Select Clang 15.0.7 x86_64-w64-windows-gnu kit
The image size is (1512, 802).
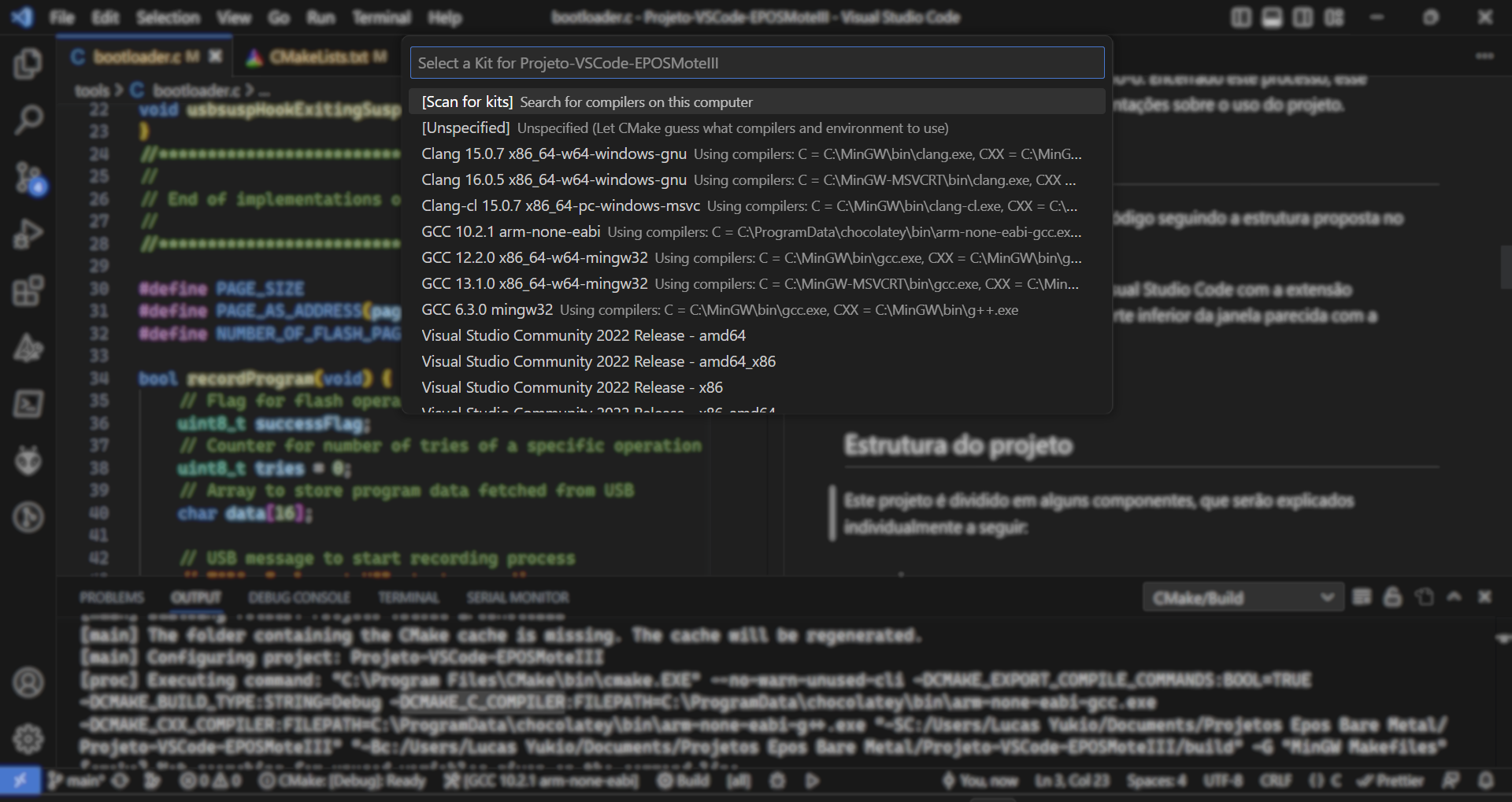click(x=757, y=153)
